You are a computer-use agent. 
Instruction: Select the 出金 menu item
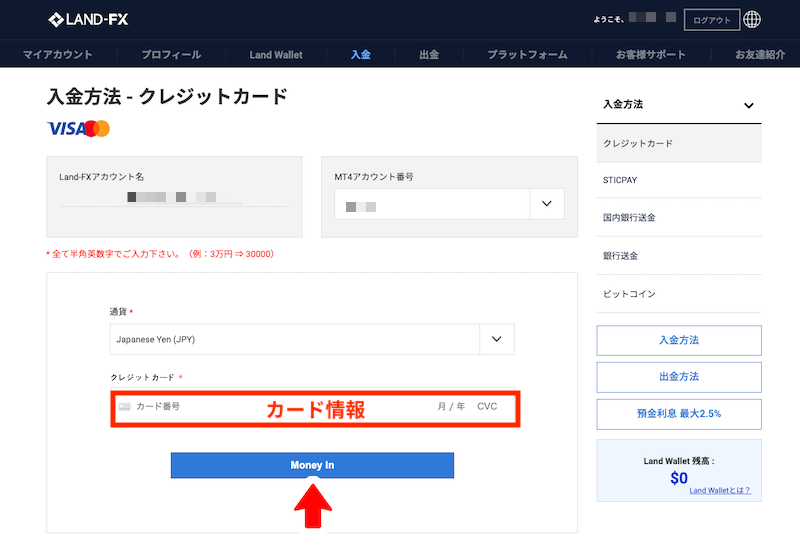[x=429, y=55]
